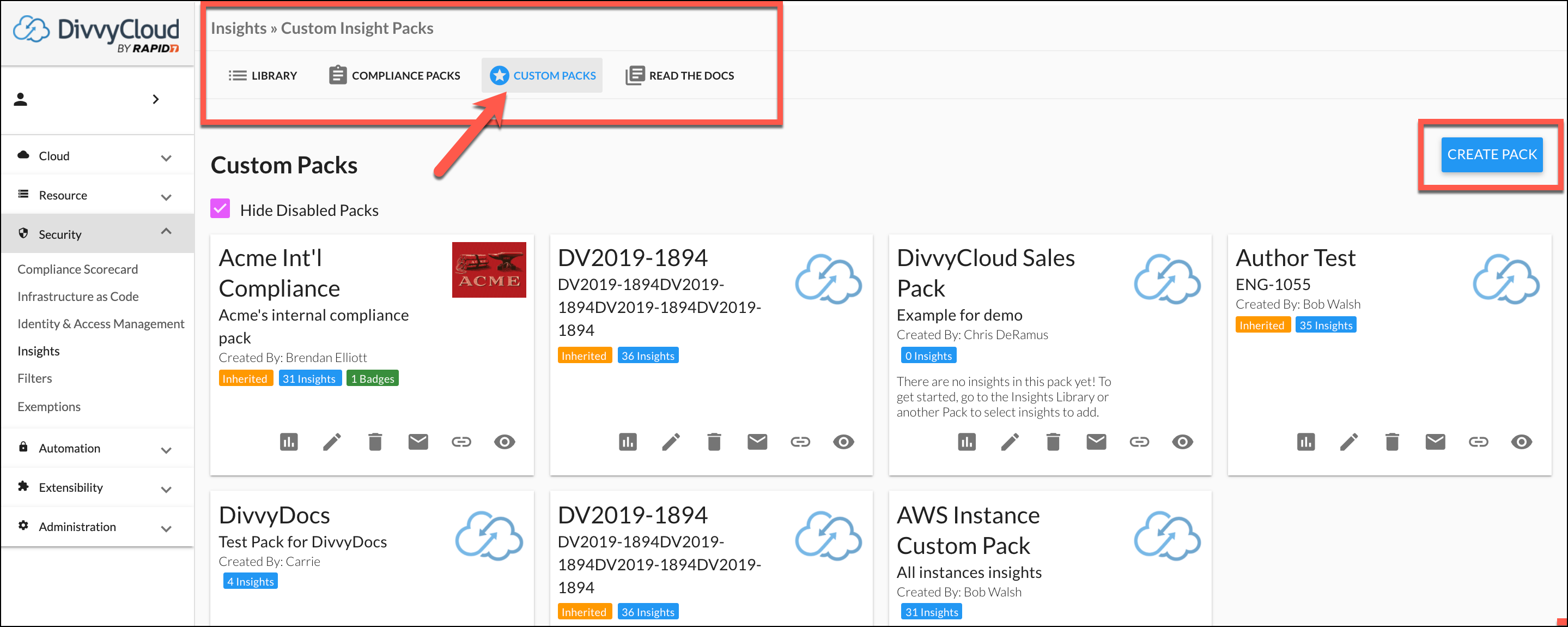Image resolution: width=1568 pixels, height=627 pixels.
Task: Expand the Cloud menu section
Action: click(x=98, y=156)
